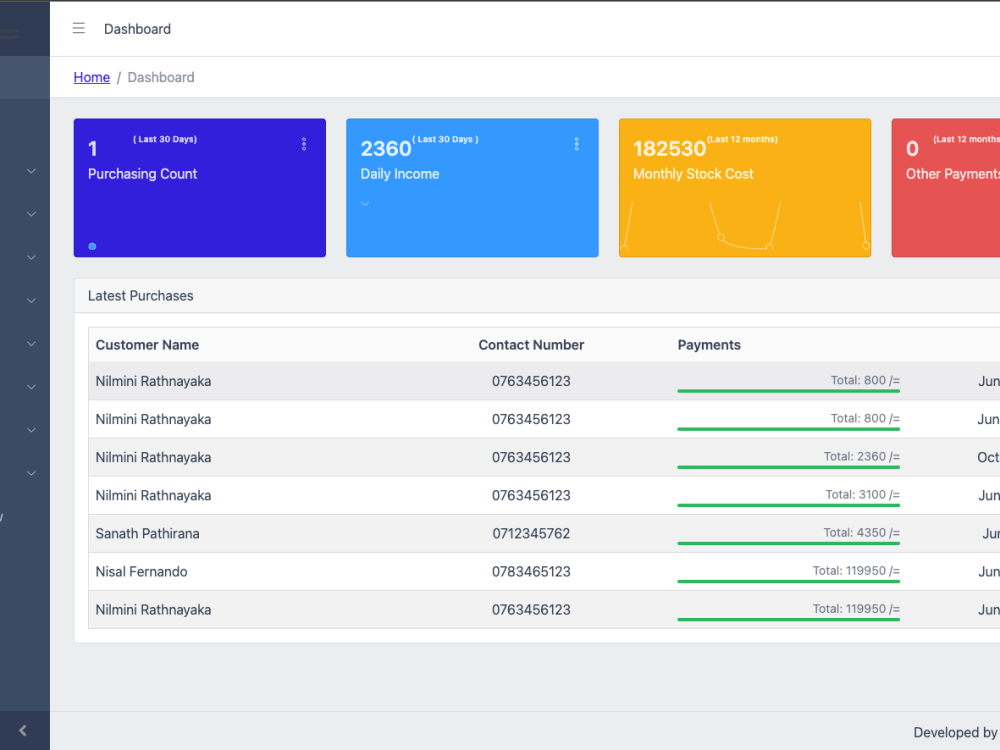Expand the bottommost sidebar menu chevron
The image size is (1000, 750).
point(31,473)
